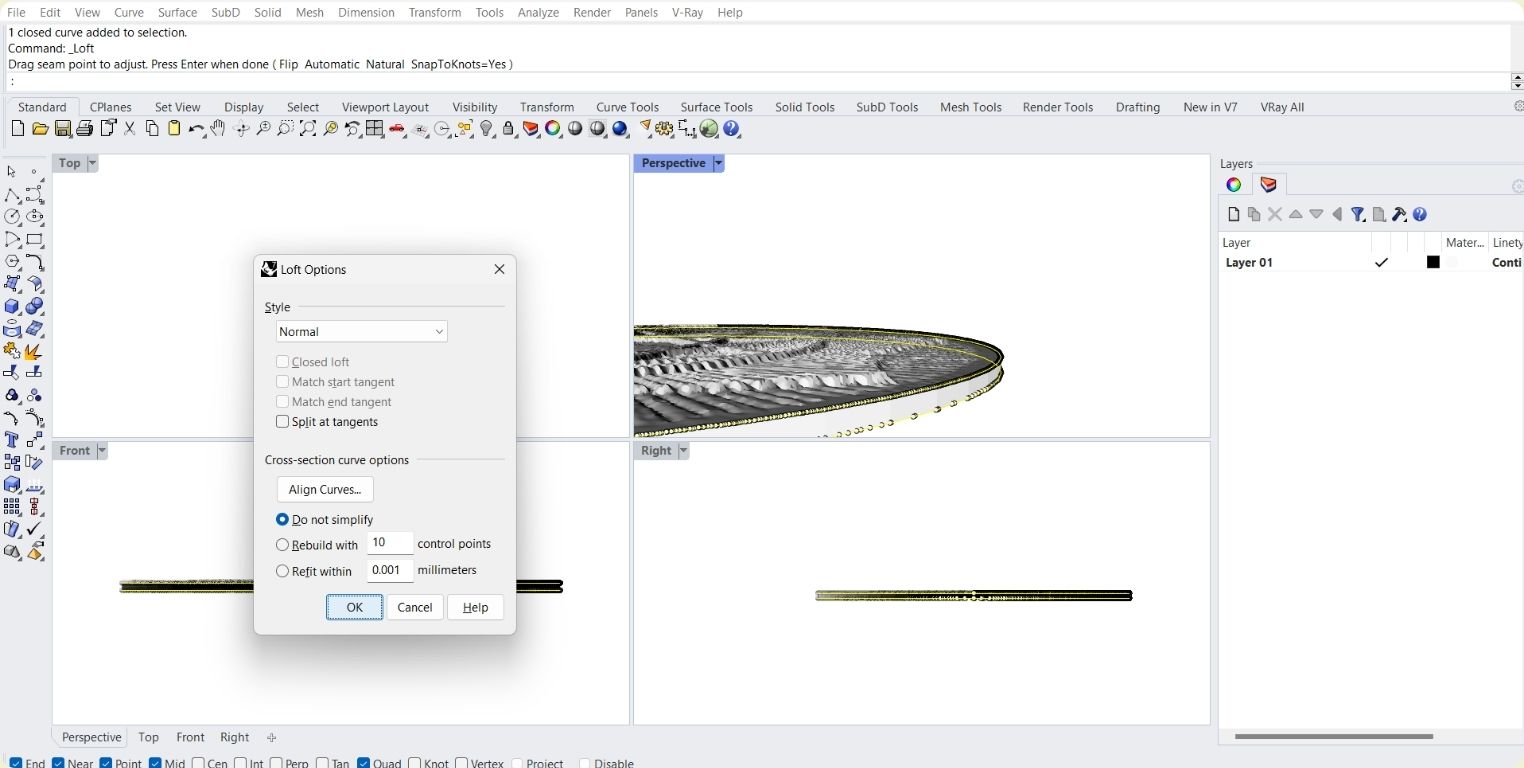
Task: Open the color wheel Properties tab icon
Action: click(1234, 185)
